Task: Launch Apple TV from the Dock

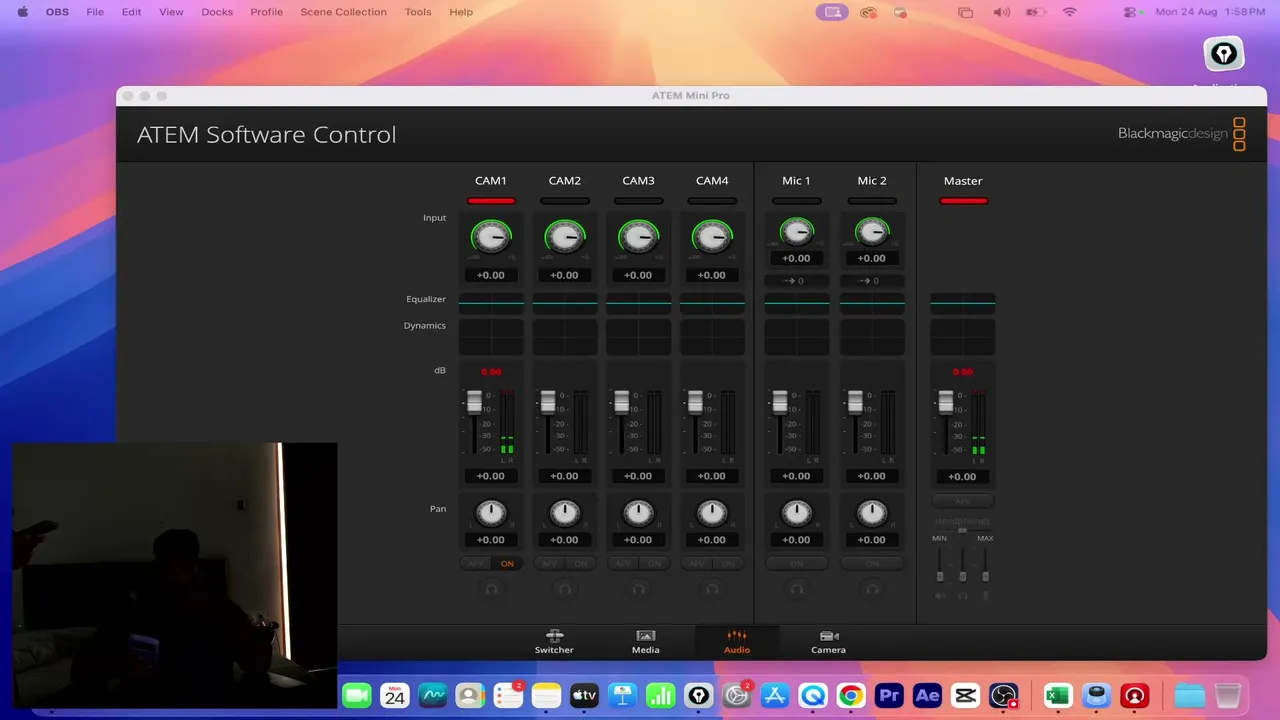Action: (584, 695)
